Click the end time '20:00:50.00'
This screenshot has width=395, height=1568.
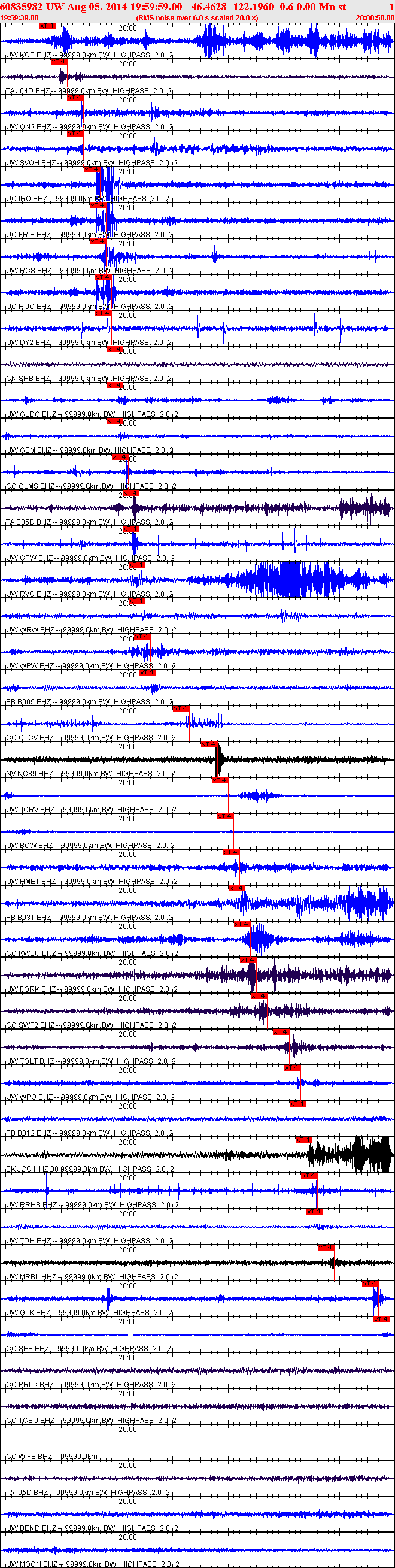[x=375, y=17]
